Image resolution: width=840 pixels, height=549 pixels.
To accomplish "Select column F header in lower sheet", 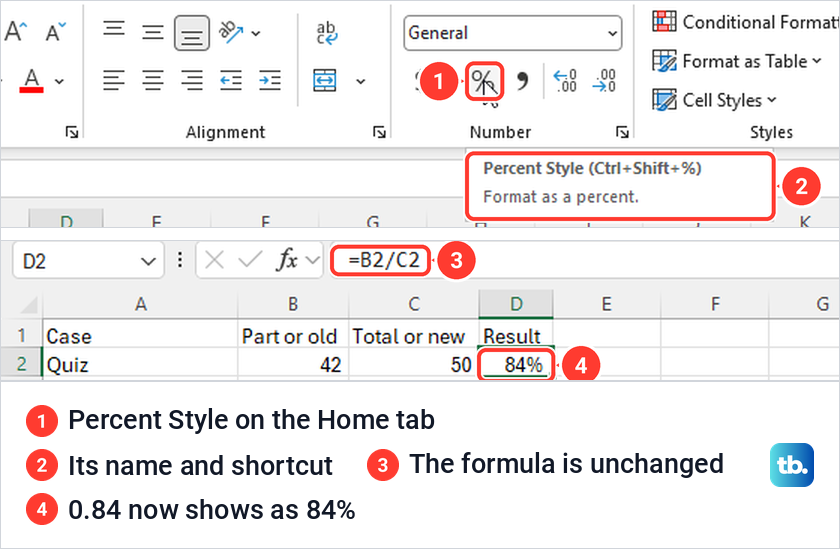I will click(715, 304).
